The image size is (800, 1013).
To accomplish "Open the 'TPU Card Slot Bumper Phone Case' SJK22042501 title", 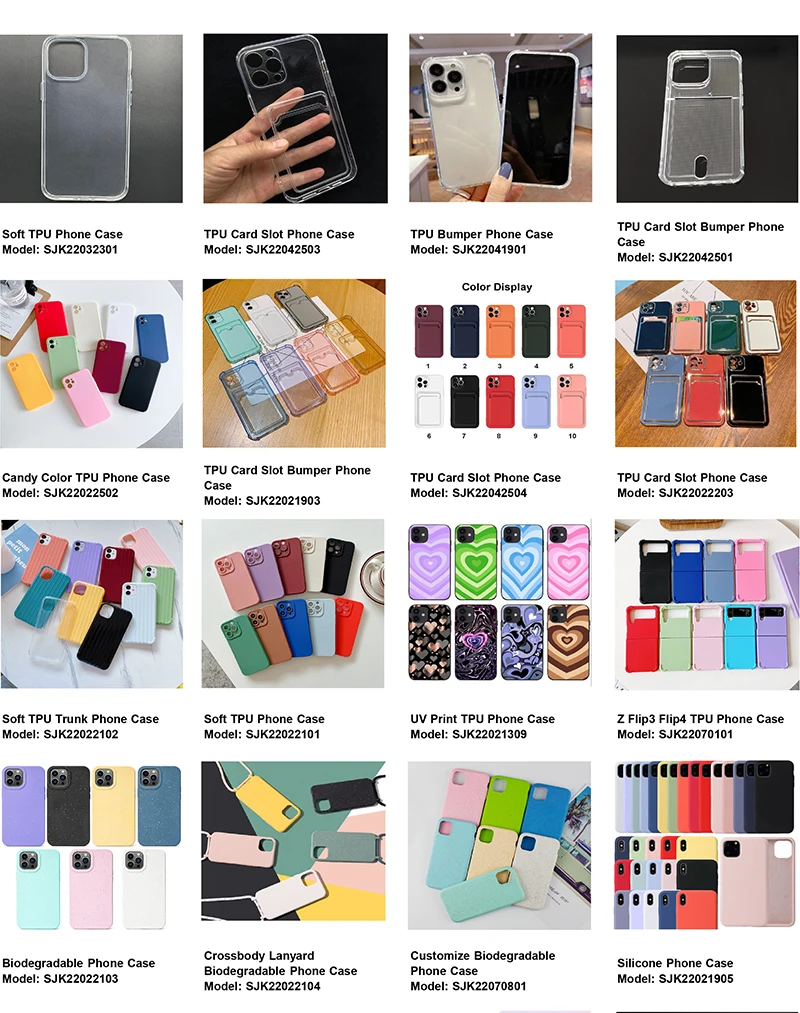I will [700, 234].
